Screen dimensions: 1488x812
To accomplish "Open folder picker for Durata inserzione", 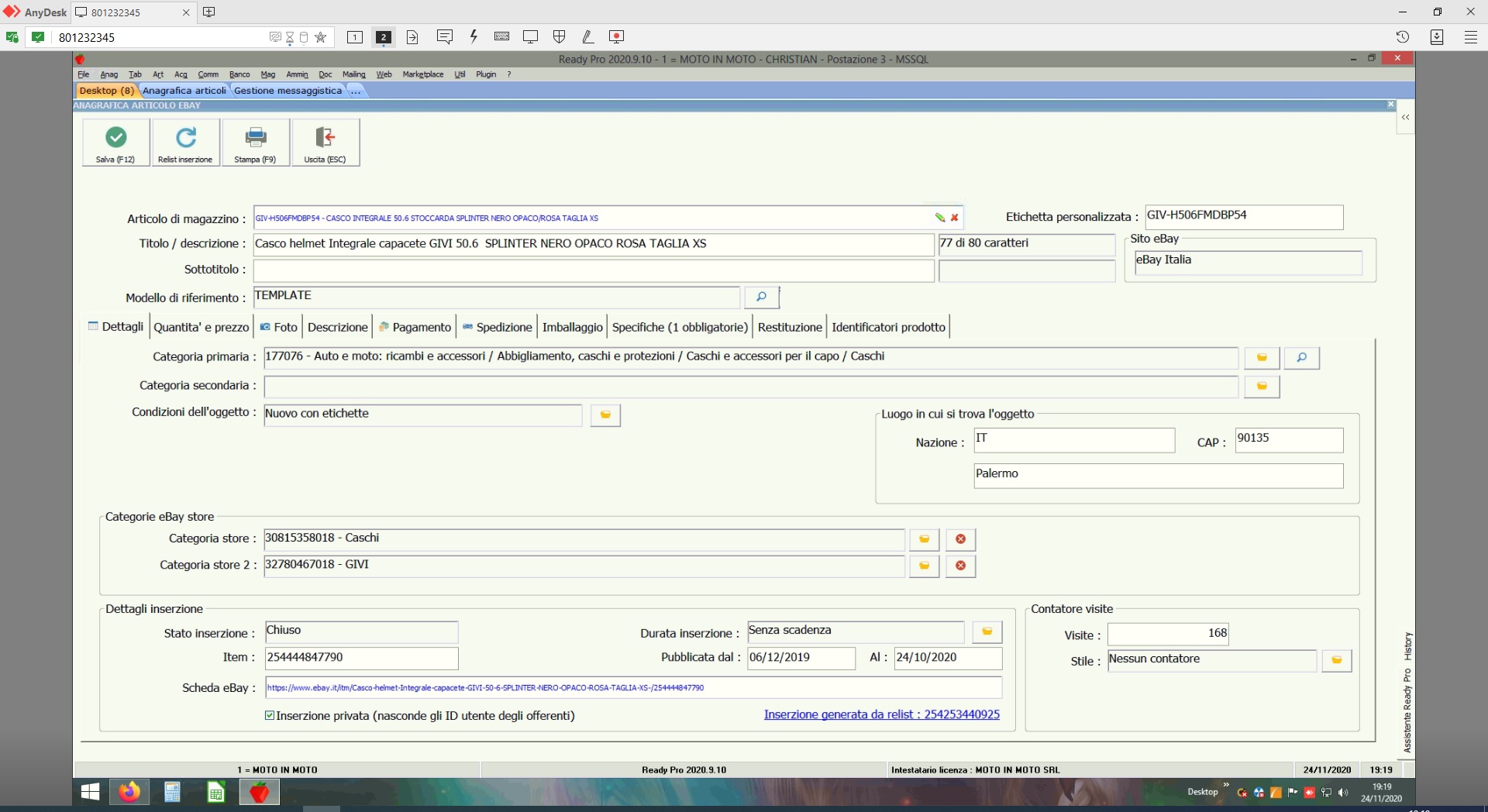I will [987, 631].
